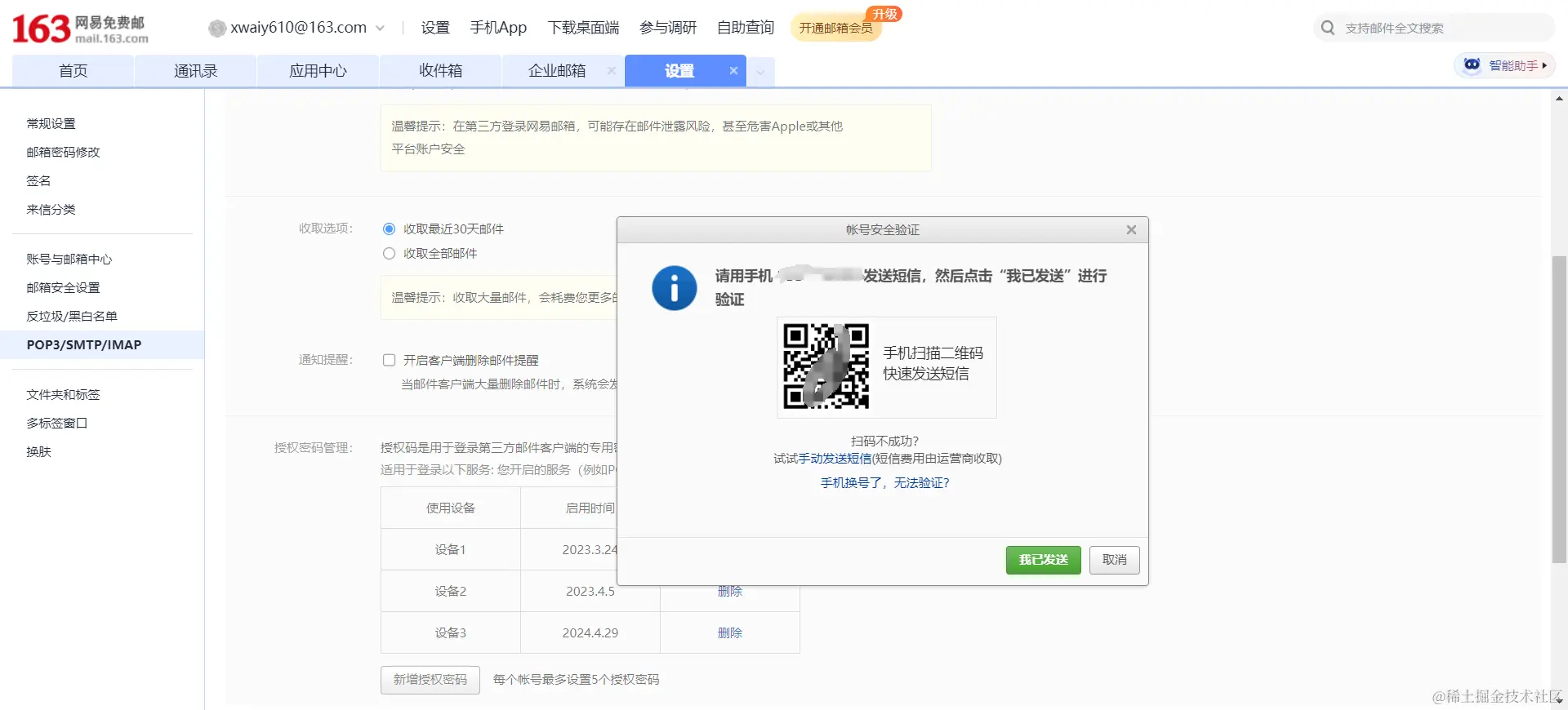The height and width of the screenshot is (710, 1568).
Task: Click 手机换号了，无法验证 link
Action: click(885, 483)
